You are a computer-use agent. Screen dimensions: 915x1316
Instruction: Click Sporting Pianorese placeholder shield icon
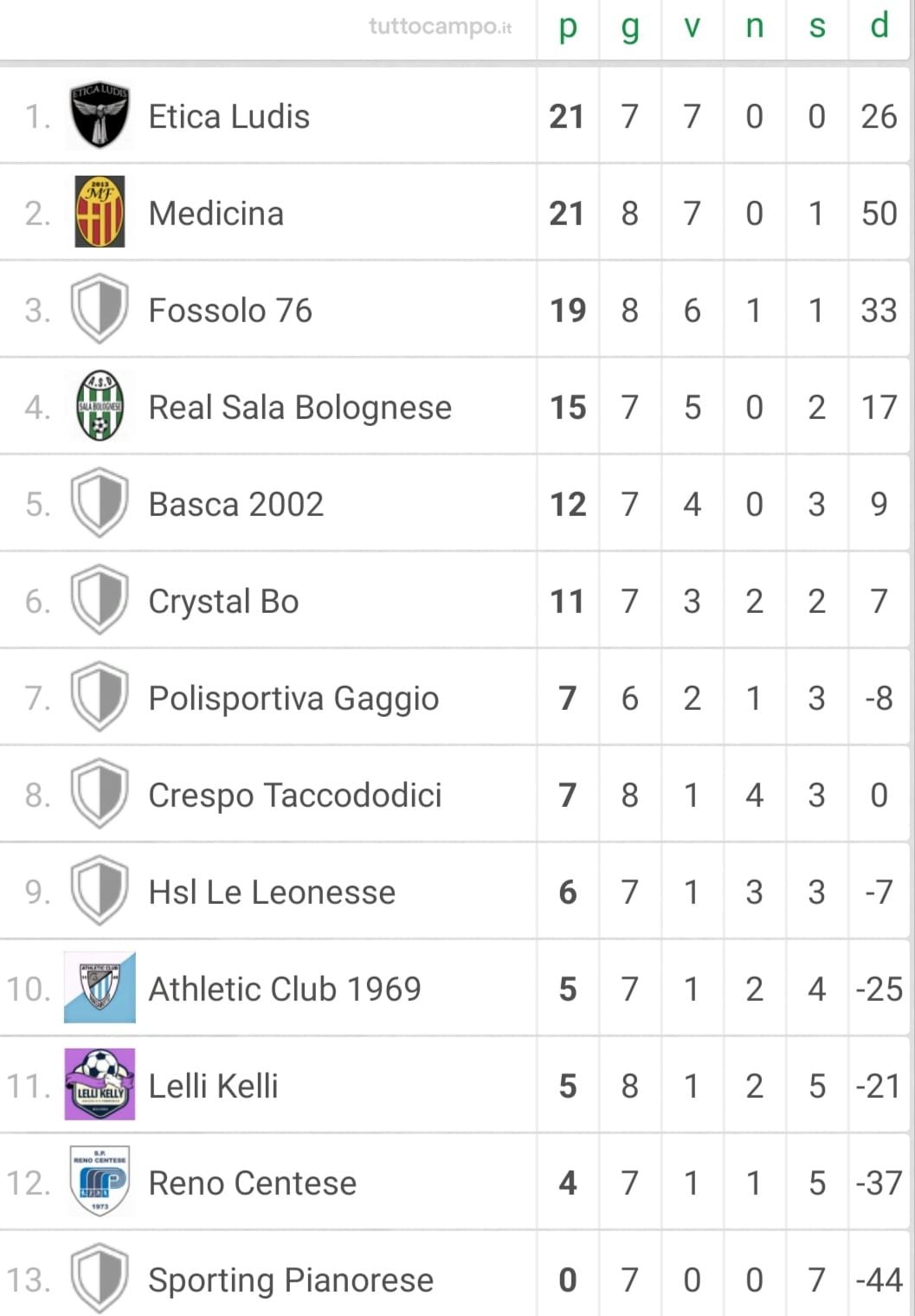click(100, 1279)
